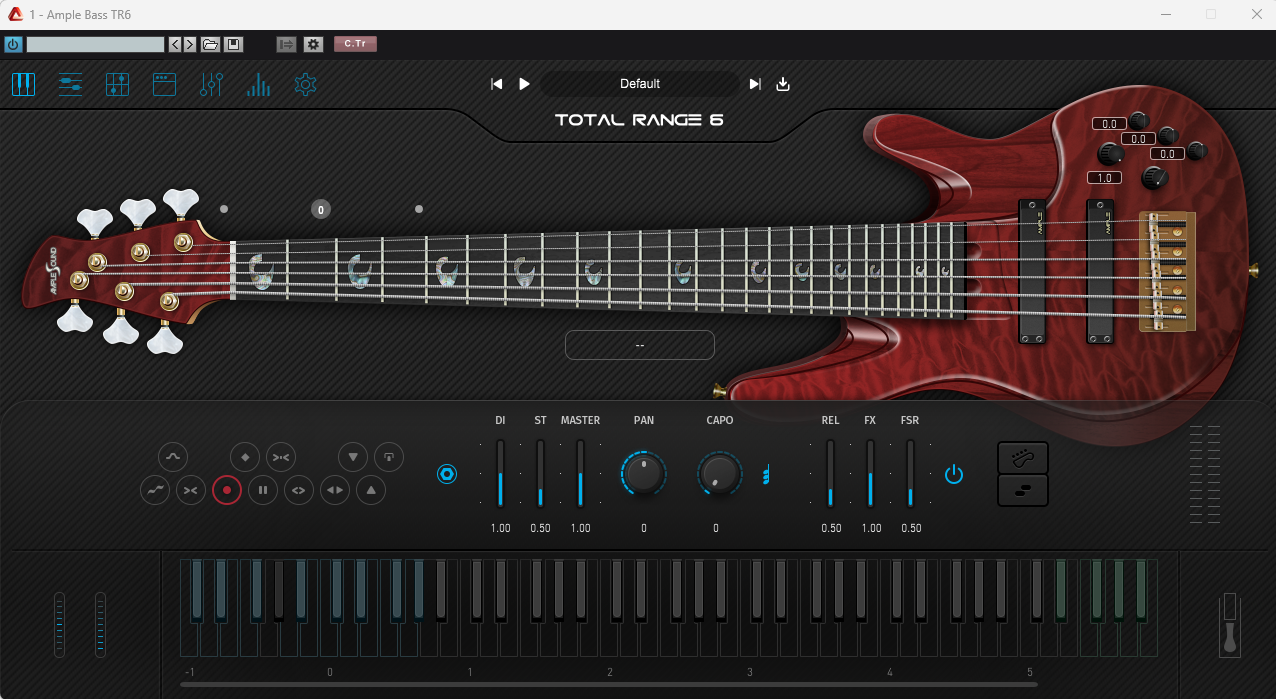1276x699 pixels.
Task: Adjust the MASTER volume slider
Action: point(580,473)
